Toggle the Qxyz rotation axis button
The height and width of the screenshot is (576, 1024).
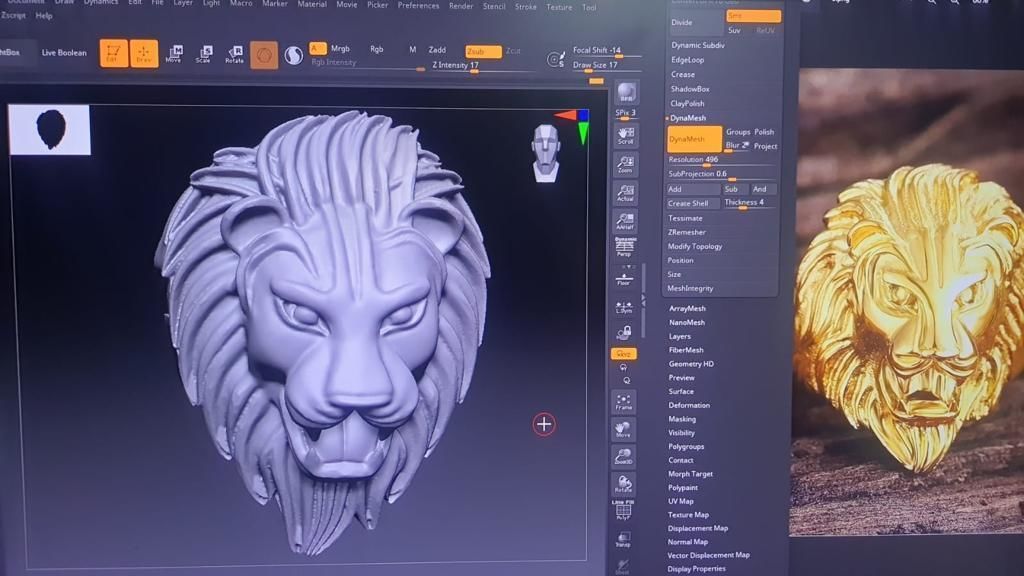tap(624, 353)
